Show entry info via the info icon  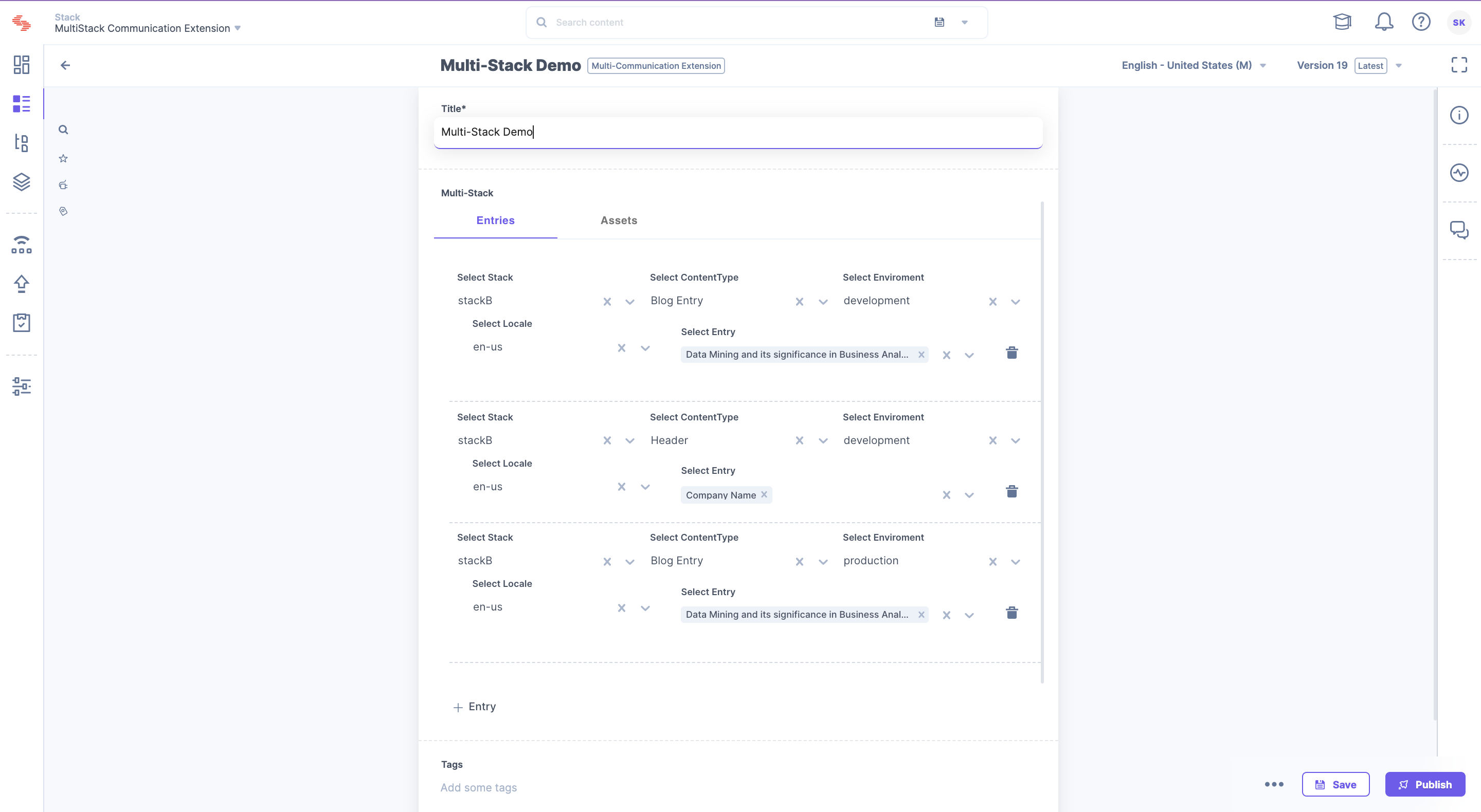pyautogui.click(x=1459, y=115)
